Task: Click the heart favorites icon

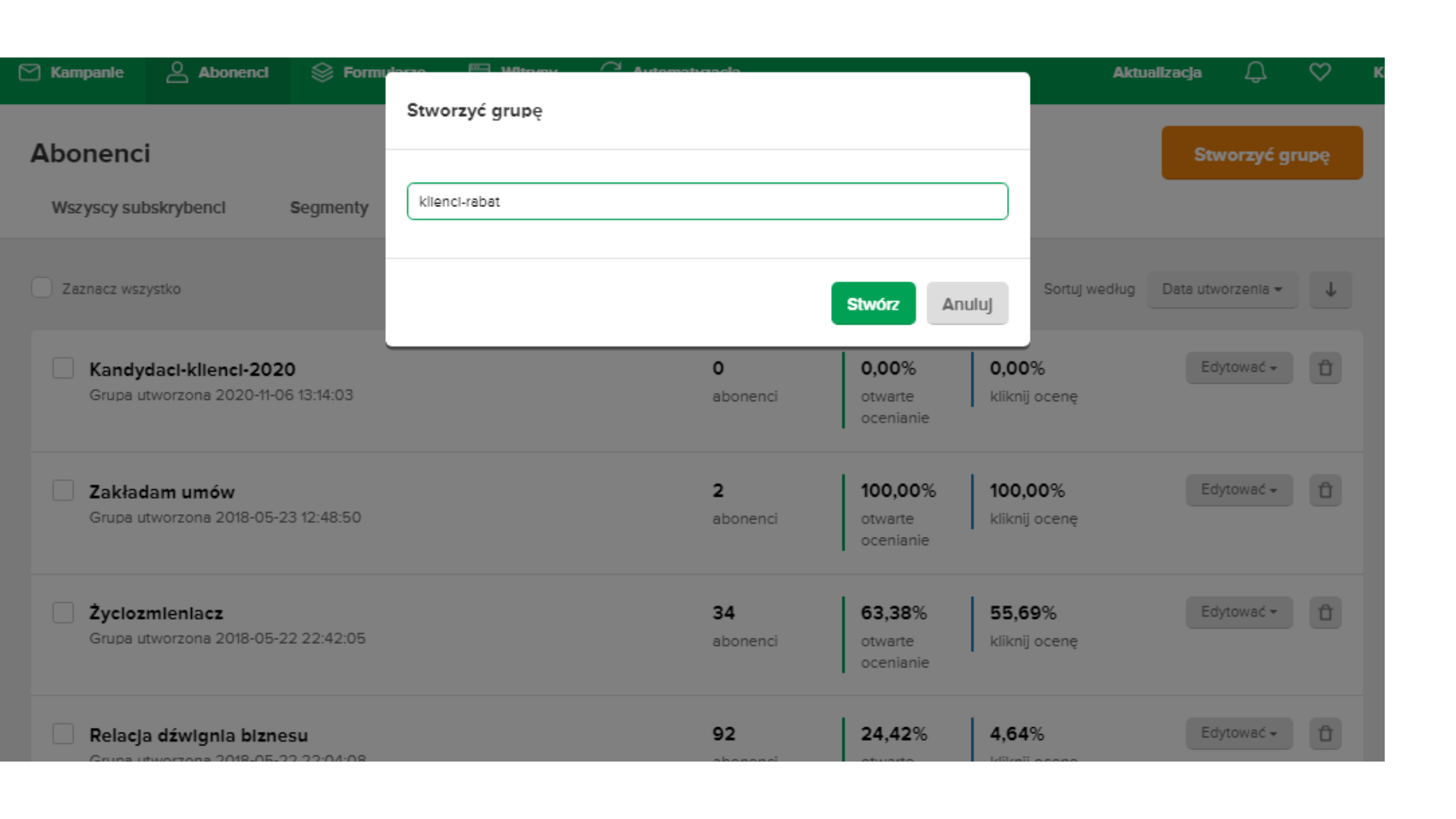Action: click(x=1319, y=73)
